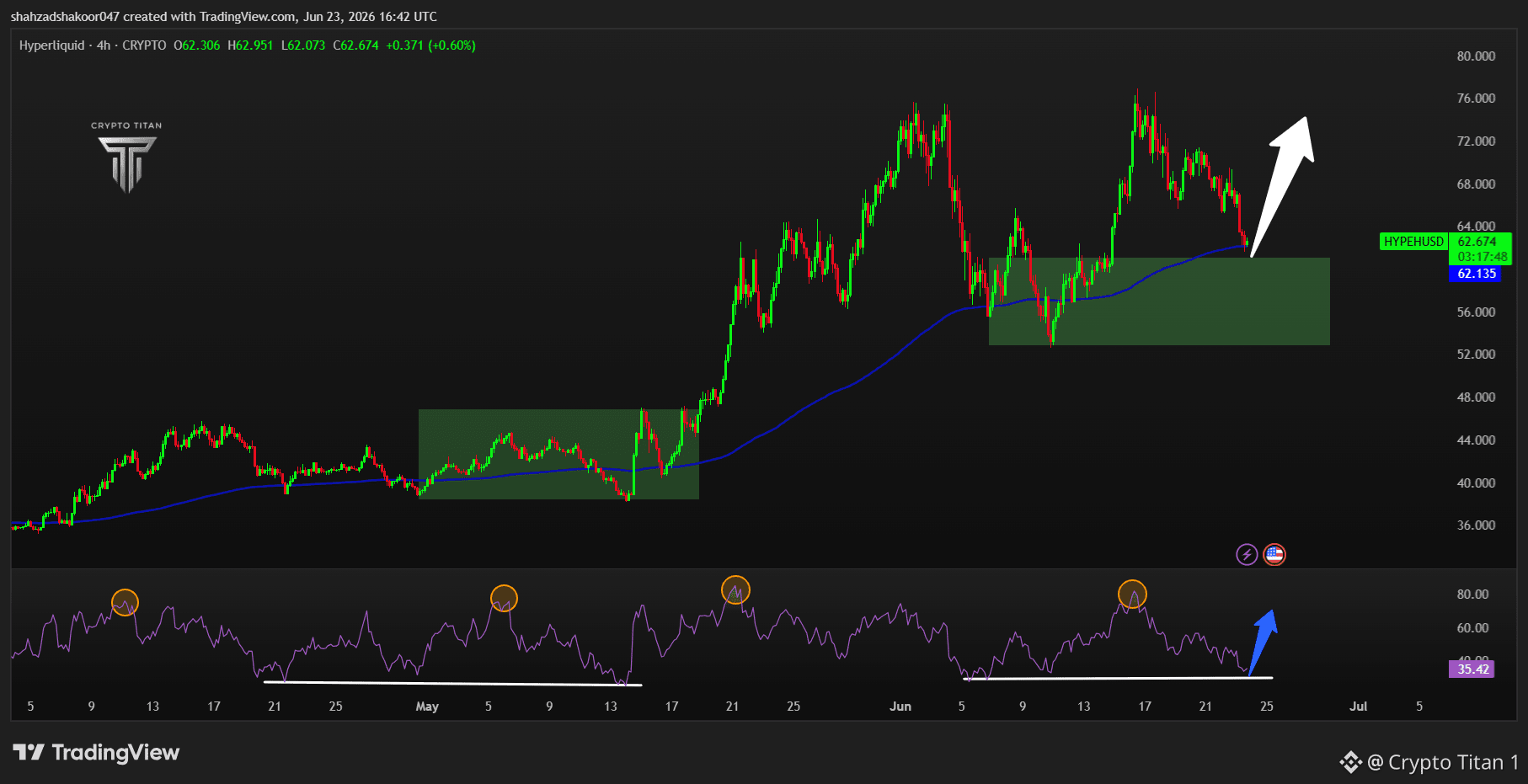This screenshot has height=784, width=1528.
Task: Click the blue moving average value 62.135
Action: tap(1475, 274)
